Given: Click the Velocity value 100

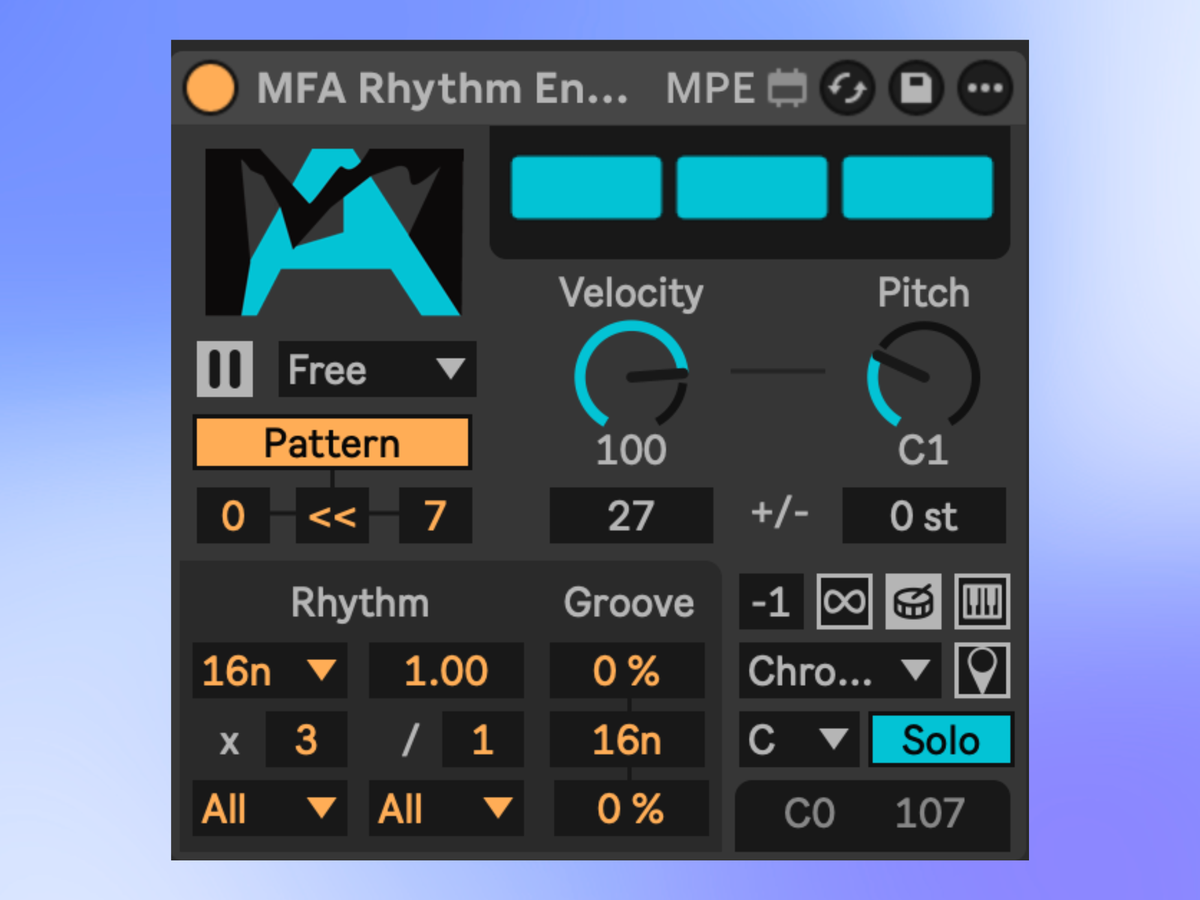Looking at the screenshot, I should [x=631, y=451].
